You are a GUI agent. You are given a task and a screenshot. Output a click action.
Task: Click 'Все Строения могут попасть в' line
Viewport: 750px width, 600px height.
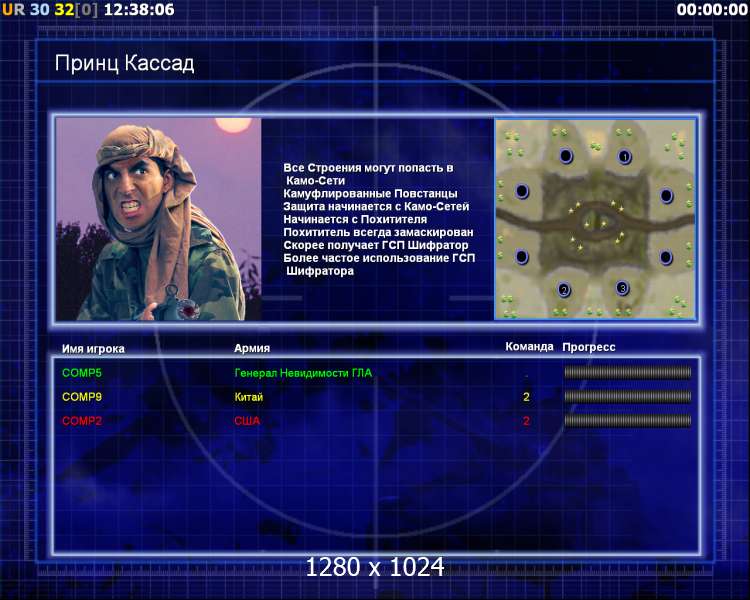pos(368,168)
